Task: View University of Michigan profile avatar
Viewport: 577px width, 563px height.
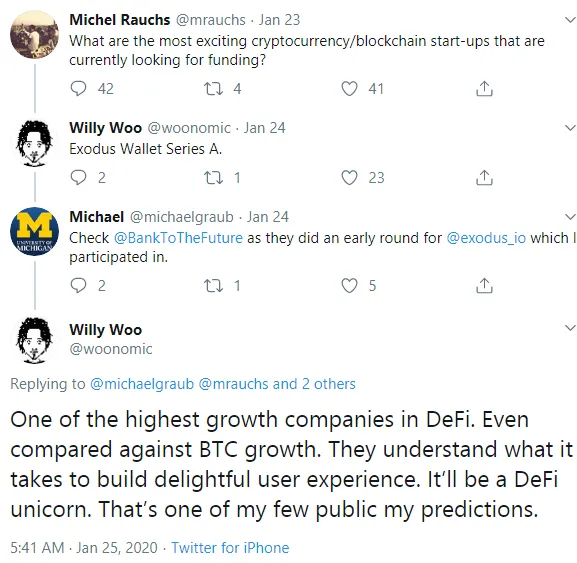Action: click(34, 231)
